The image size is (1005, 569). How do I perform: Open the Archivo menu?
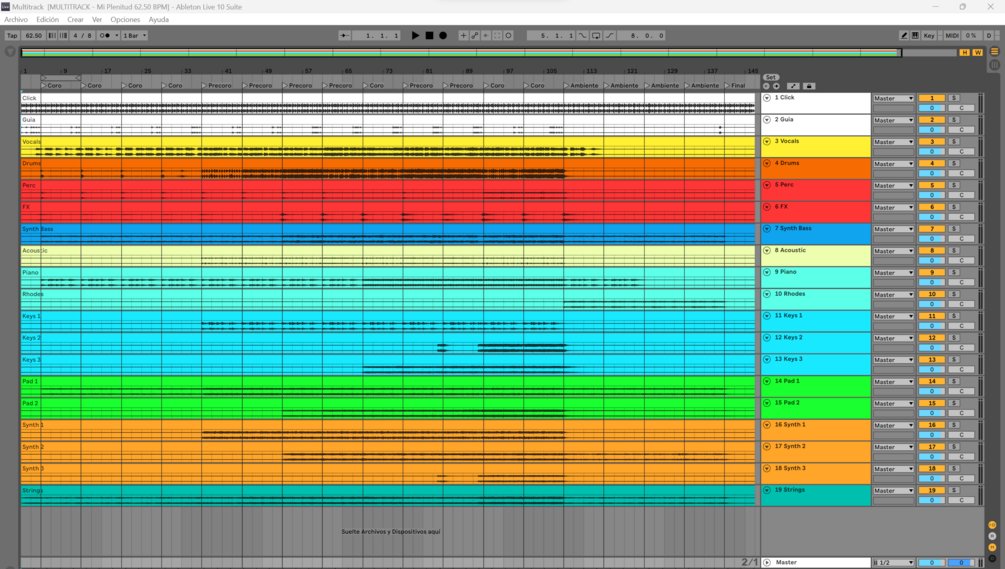pyautogui.click(x=16, y=20)
